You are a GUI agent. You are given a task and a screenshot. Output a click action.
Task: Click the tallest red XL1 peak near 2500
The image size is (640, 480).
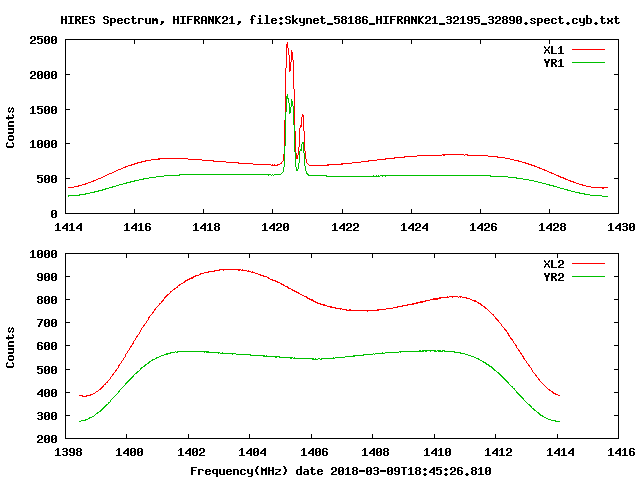click(287, 43)
